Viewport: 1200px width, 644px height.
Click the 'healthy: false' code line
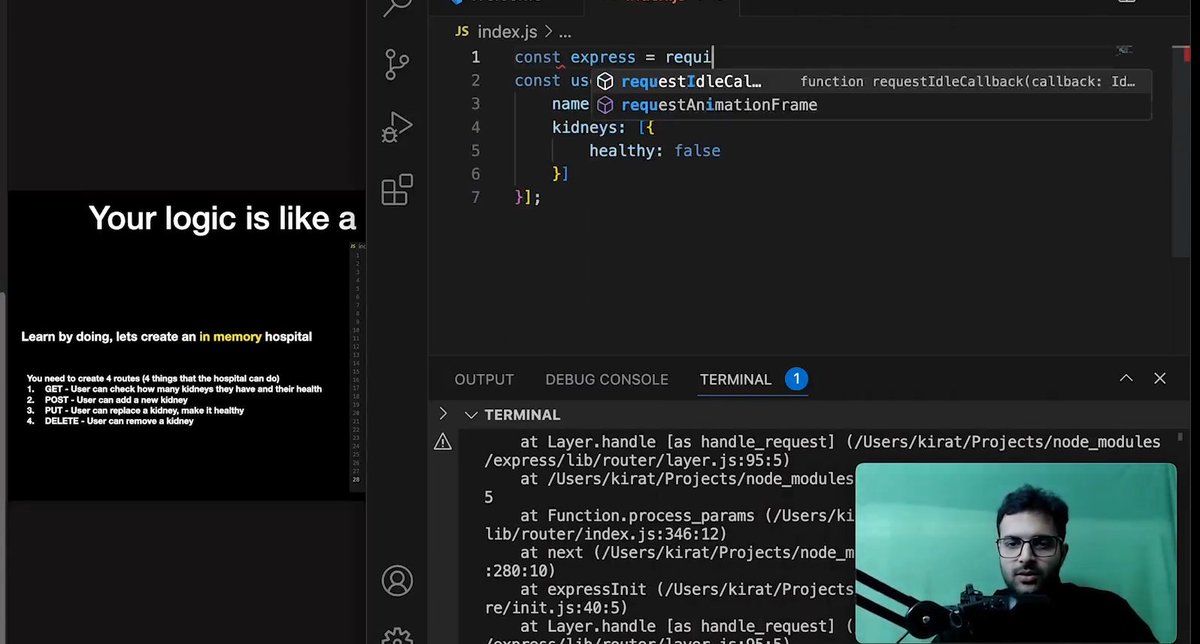pos(654,151)
